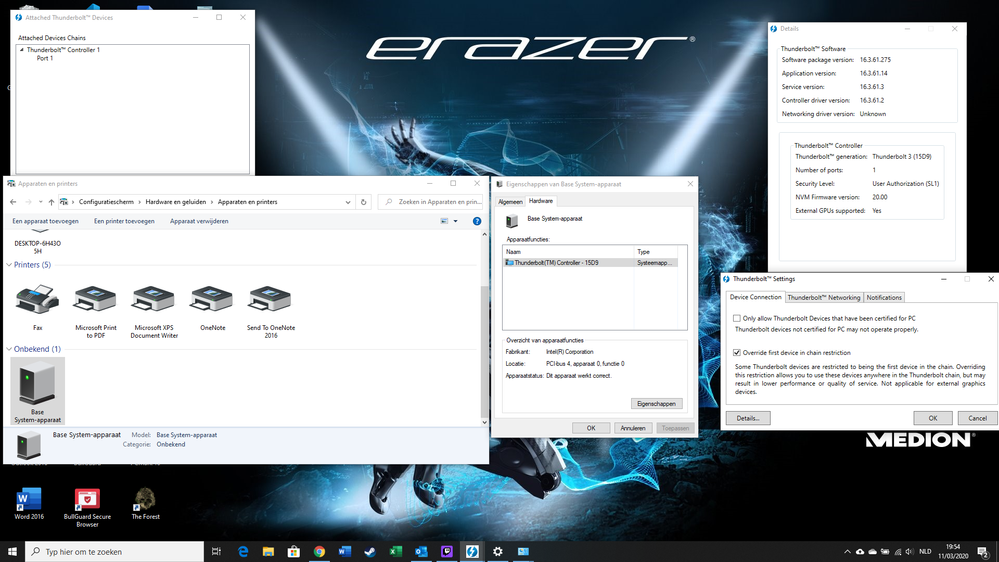Collapse the Thunderbolt Controller 1 tree node

click(x=22, y=49)
